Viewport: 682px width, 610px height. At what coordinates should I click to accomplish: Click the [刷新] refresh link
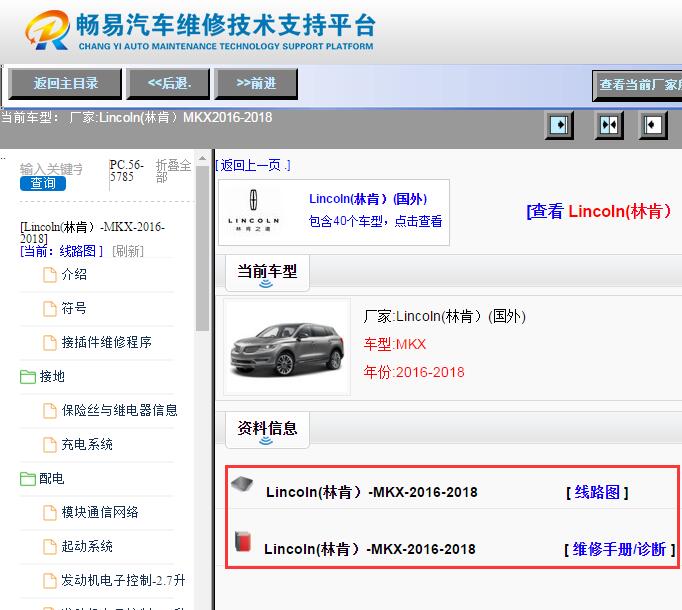point(128,251)
